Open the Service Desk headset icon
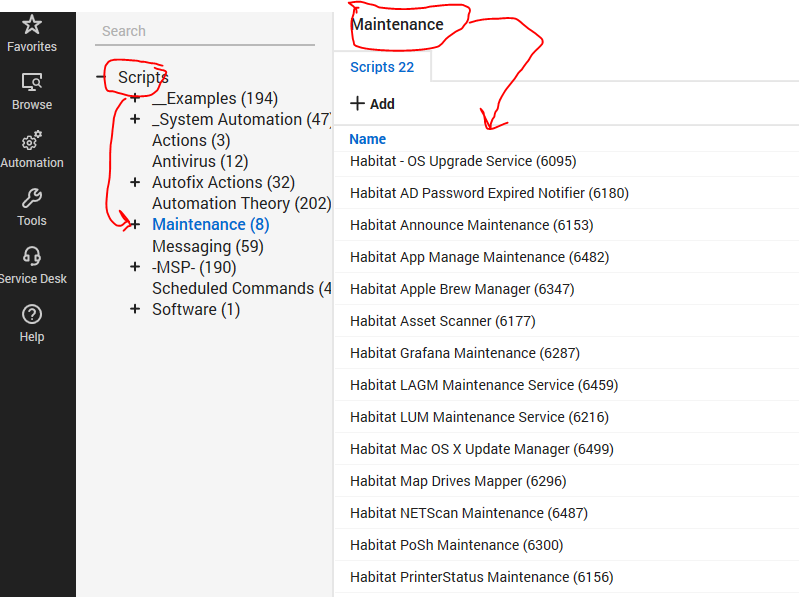799x597 pixels. pos(32,257)
